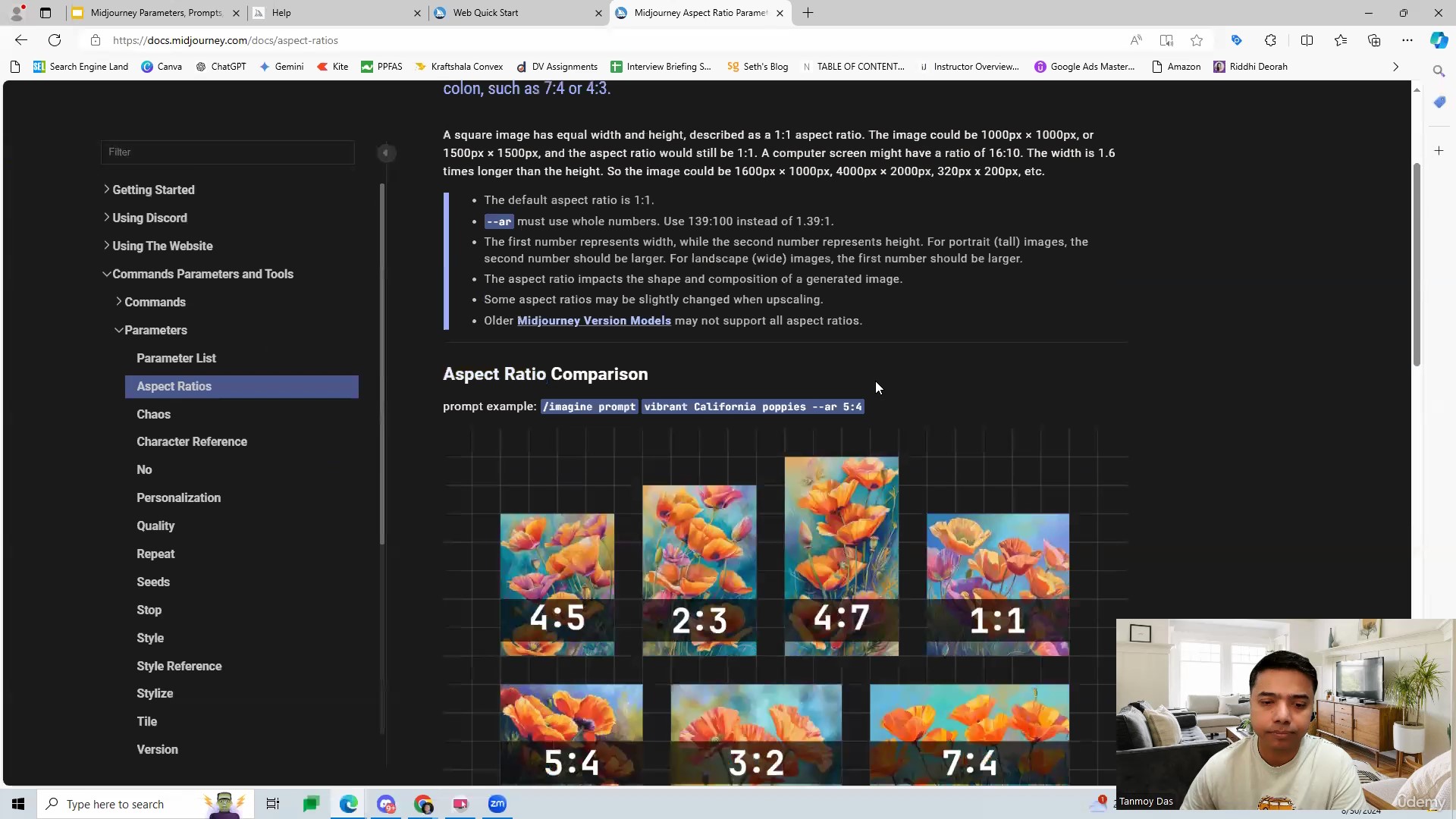Open split screen view
Screen dimensions: 1456x819
tap(1307, 40)
